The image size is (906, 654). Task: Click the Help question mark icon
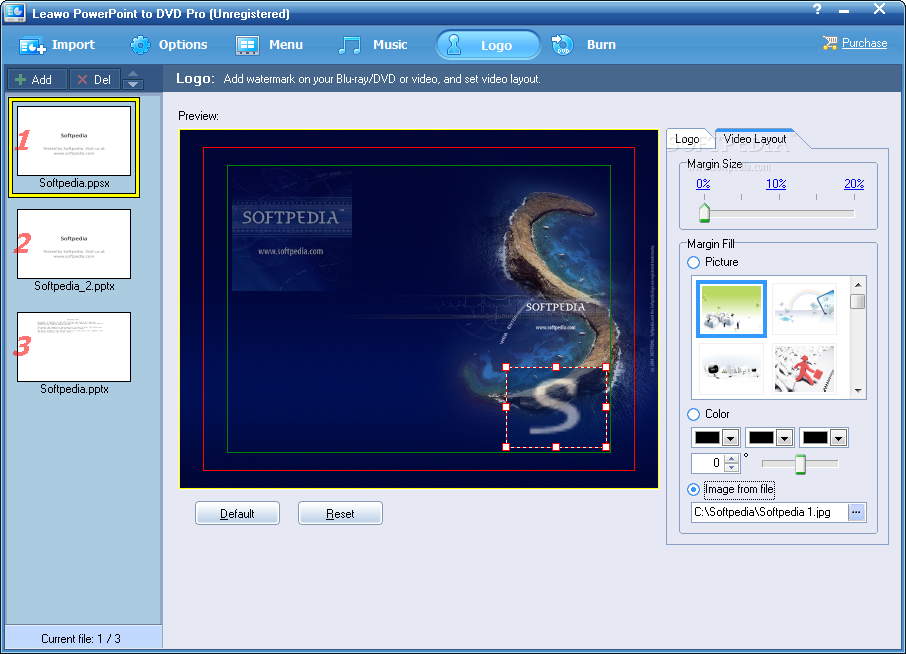(x=817, y=9)
